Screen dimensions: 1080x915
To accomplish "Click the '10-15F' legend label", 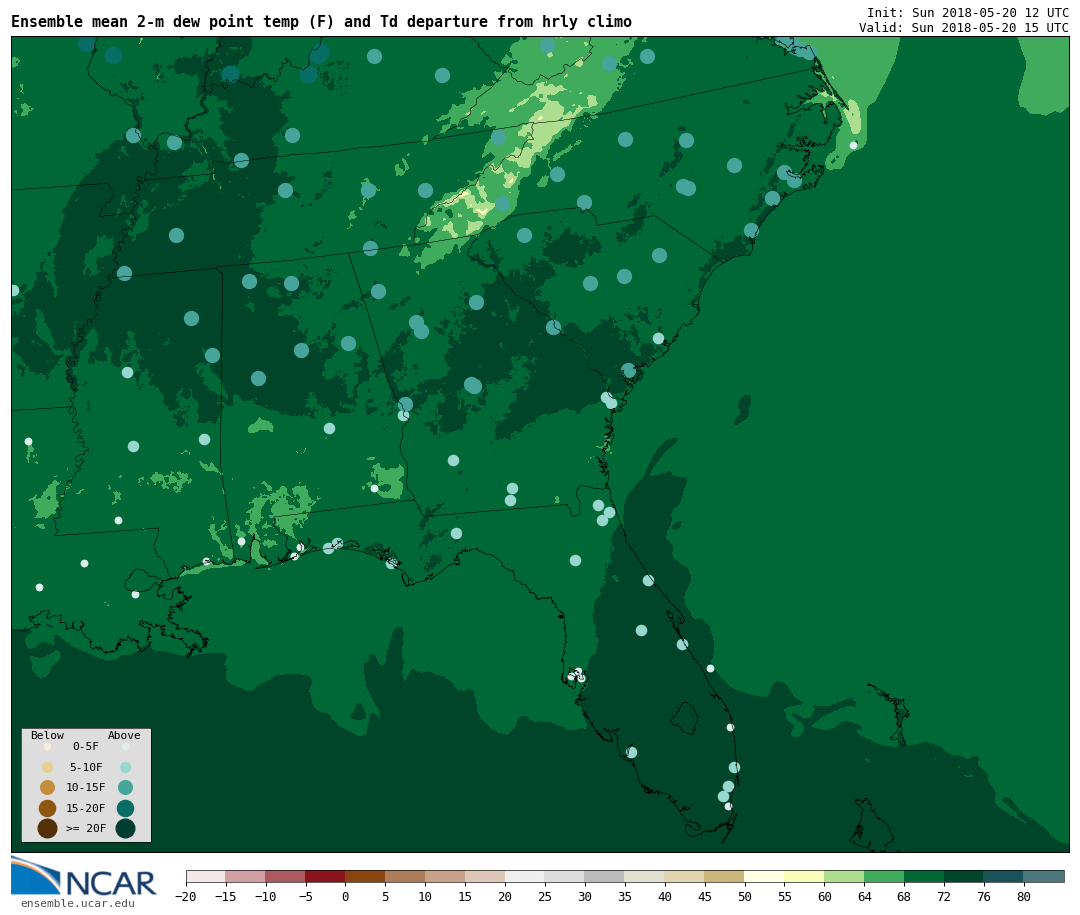I will 86,787.
